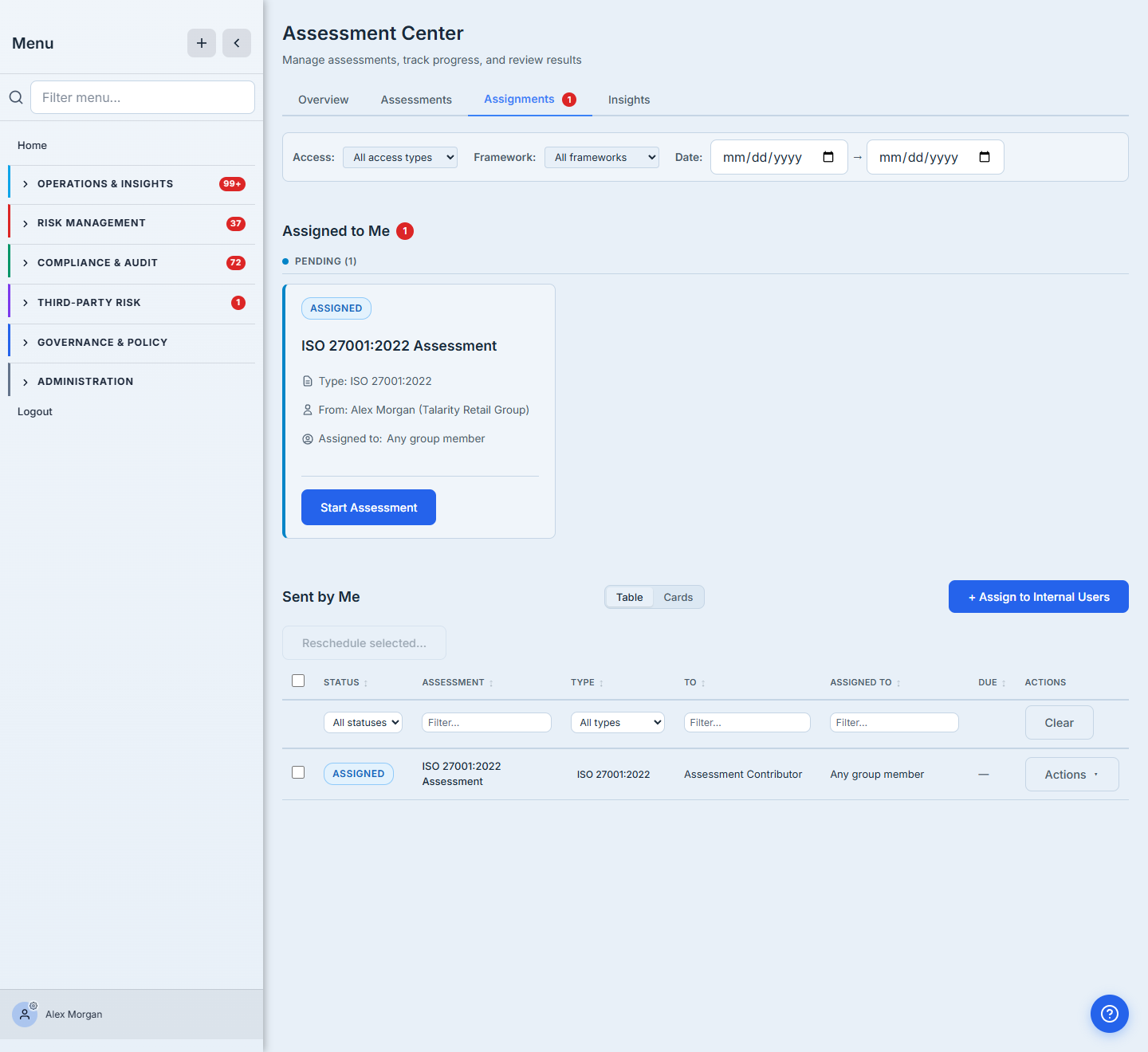Click the PENDING (1) group label

pyautogui.click(x=325, y=261)
